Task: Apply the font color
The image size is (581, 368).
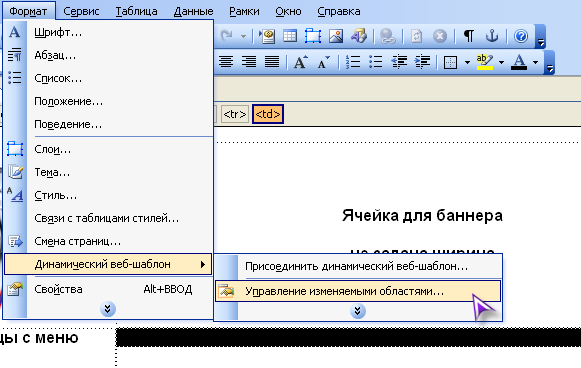Action: [519, 62]
